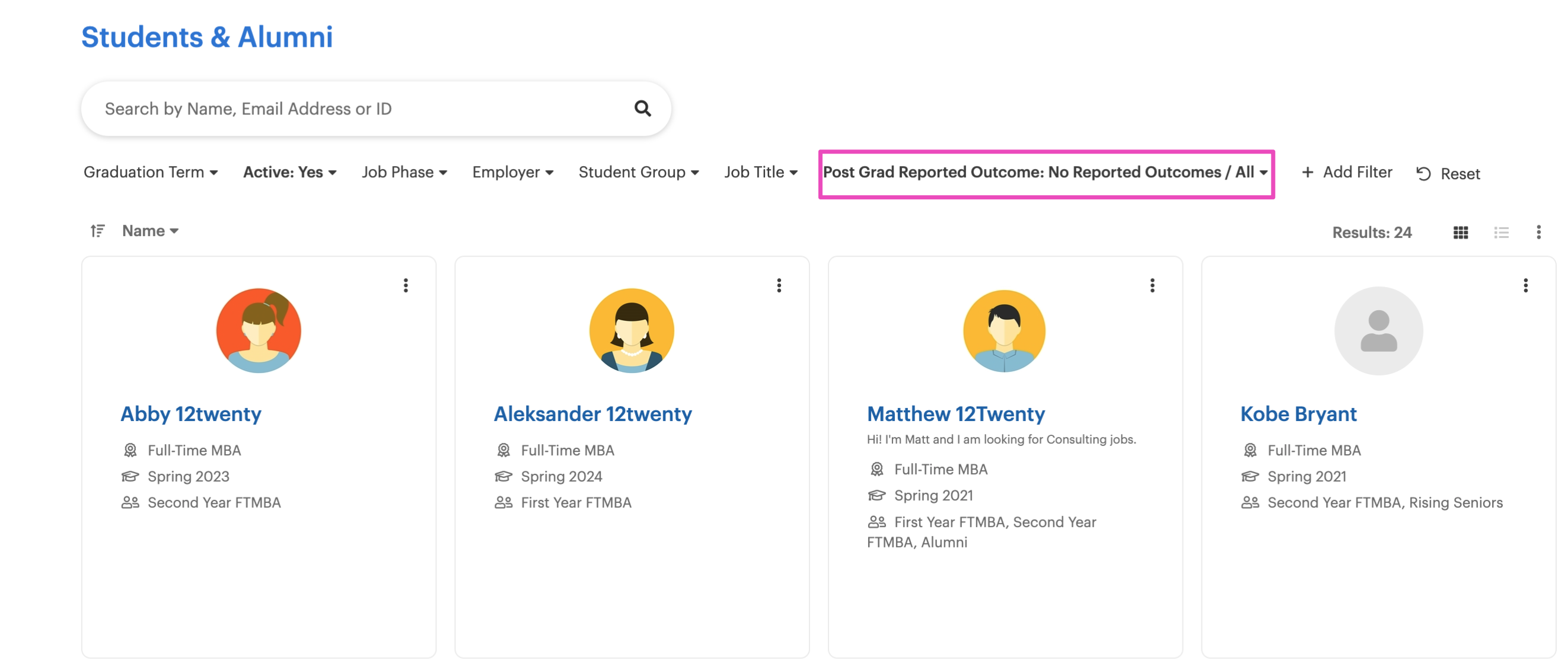Click Aleksander's First Year FTMBA group
This screenshot has height=669, width=1568.
pos(576,502)
